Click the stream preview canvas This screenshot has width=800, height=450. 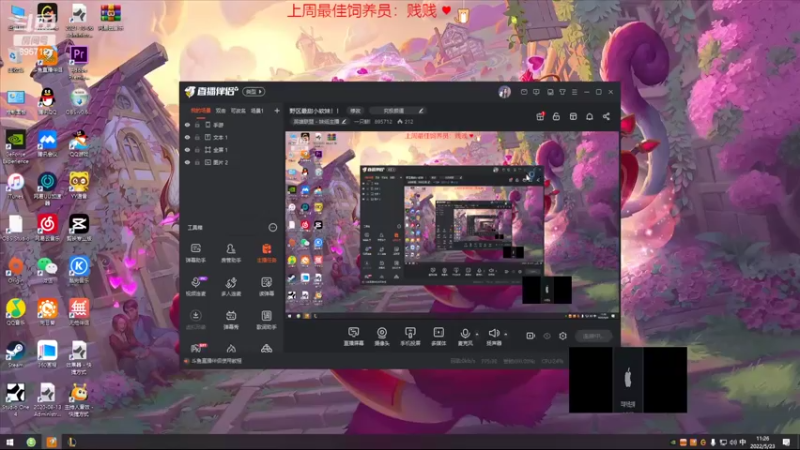point(452,226)
